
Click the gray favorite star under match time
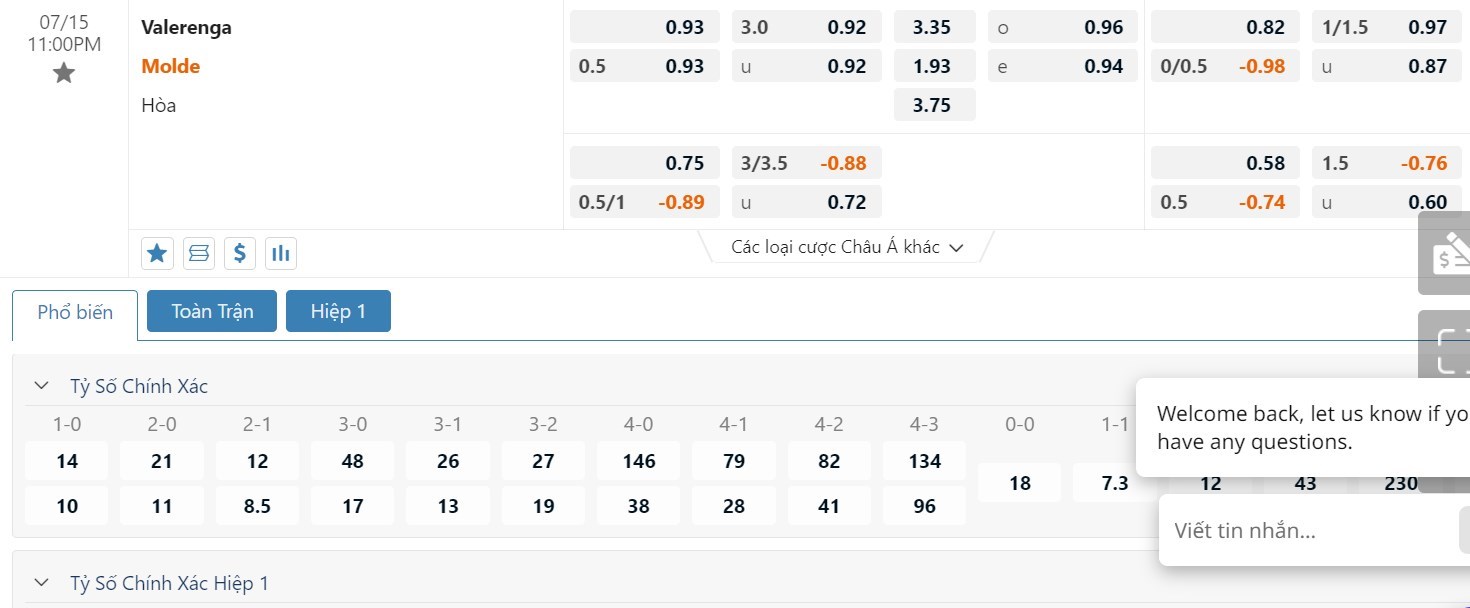tap(64, 72)
